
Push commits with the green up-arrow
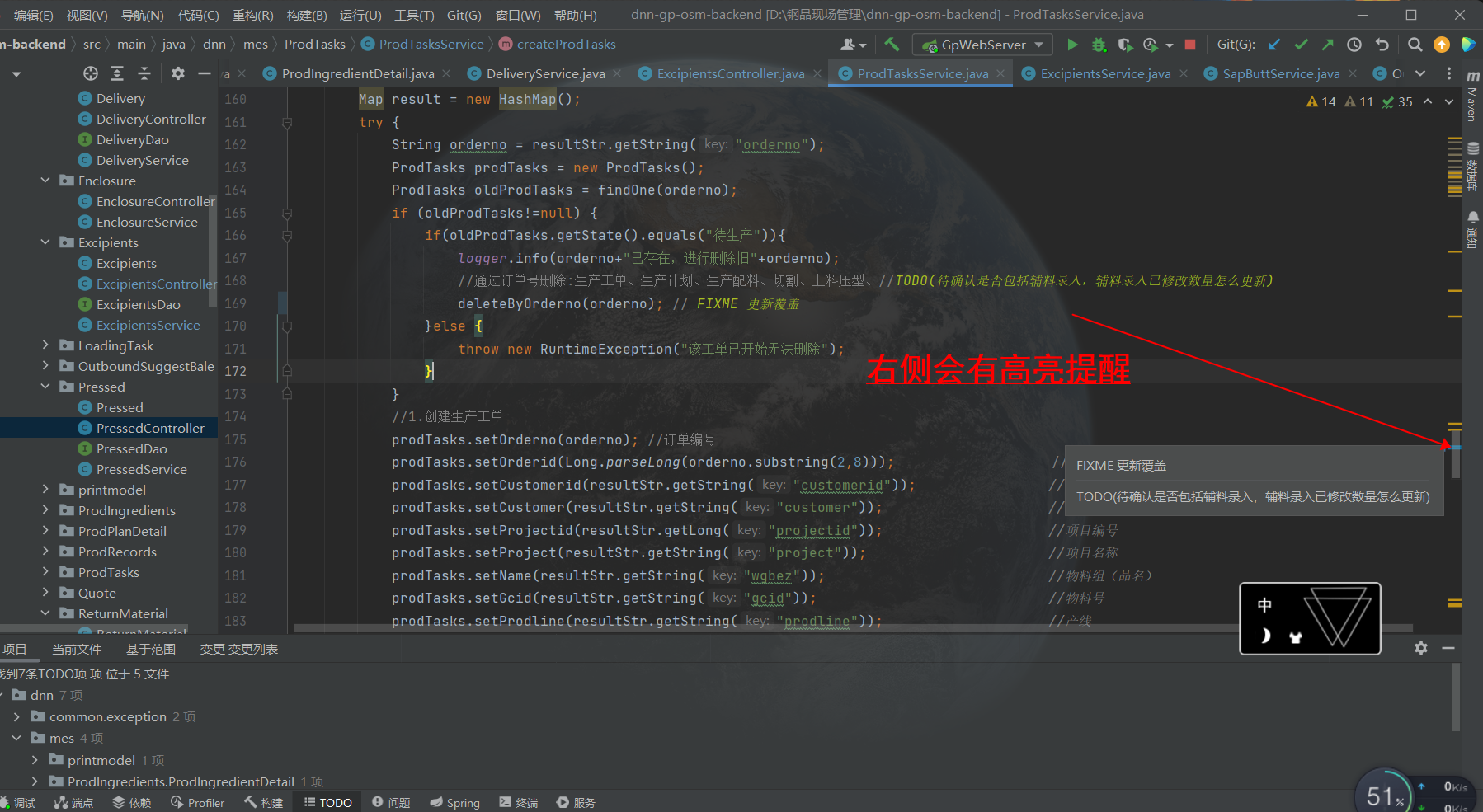pyautogui.click(x=1327, y=45)
